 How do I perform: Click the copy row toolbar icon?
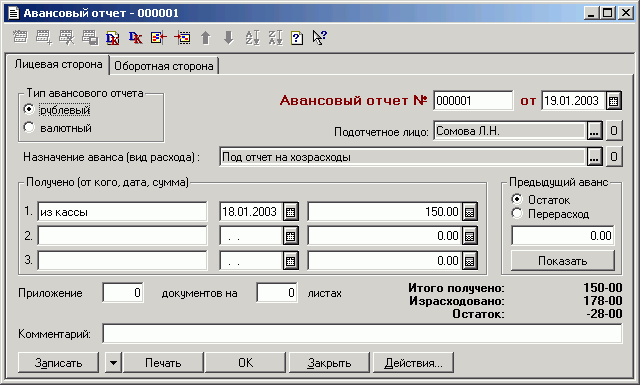point(90,38)
